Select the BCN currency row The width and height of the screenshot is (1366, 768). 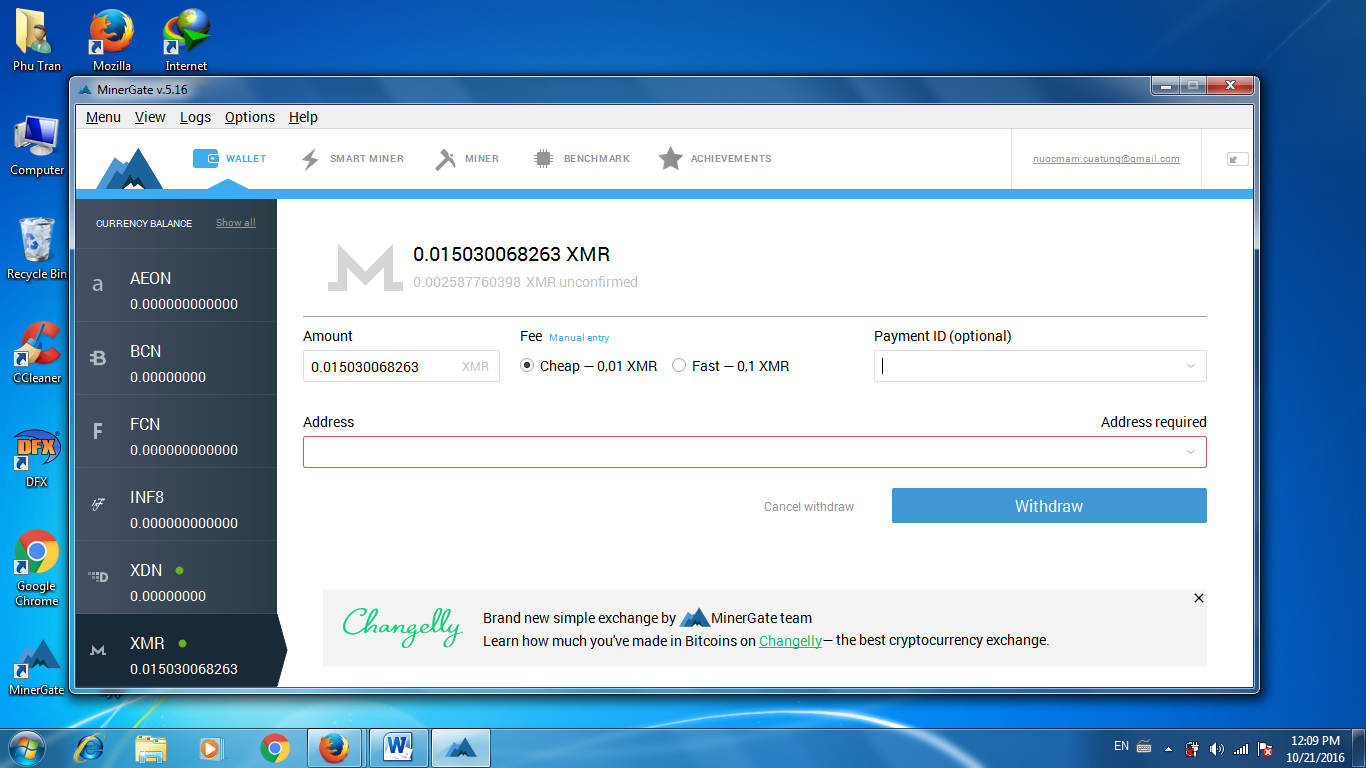click(x=176, y=358)
